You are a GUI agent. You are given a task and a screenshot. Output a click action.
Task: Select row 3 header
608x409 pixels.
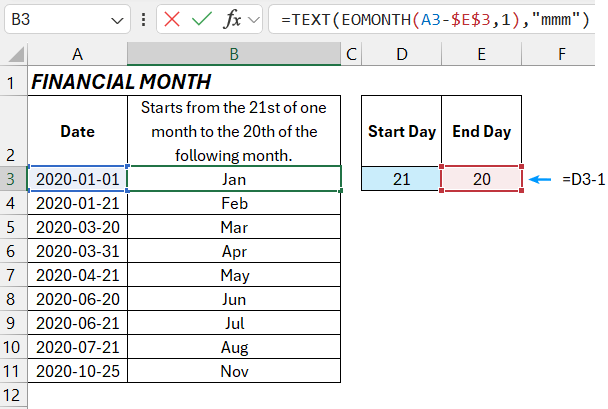pyautogui.click(x=14, y=180)
